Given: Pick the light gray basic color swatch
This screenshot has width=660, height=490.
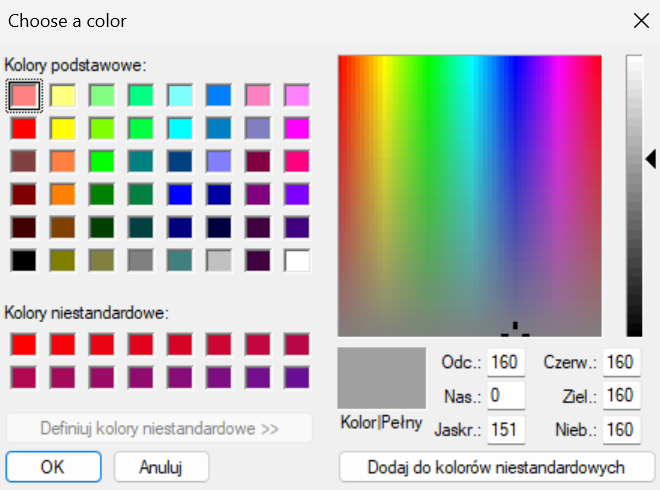Looking at the screenshot, I should [x=220, y=261].
